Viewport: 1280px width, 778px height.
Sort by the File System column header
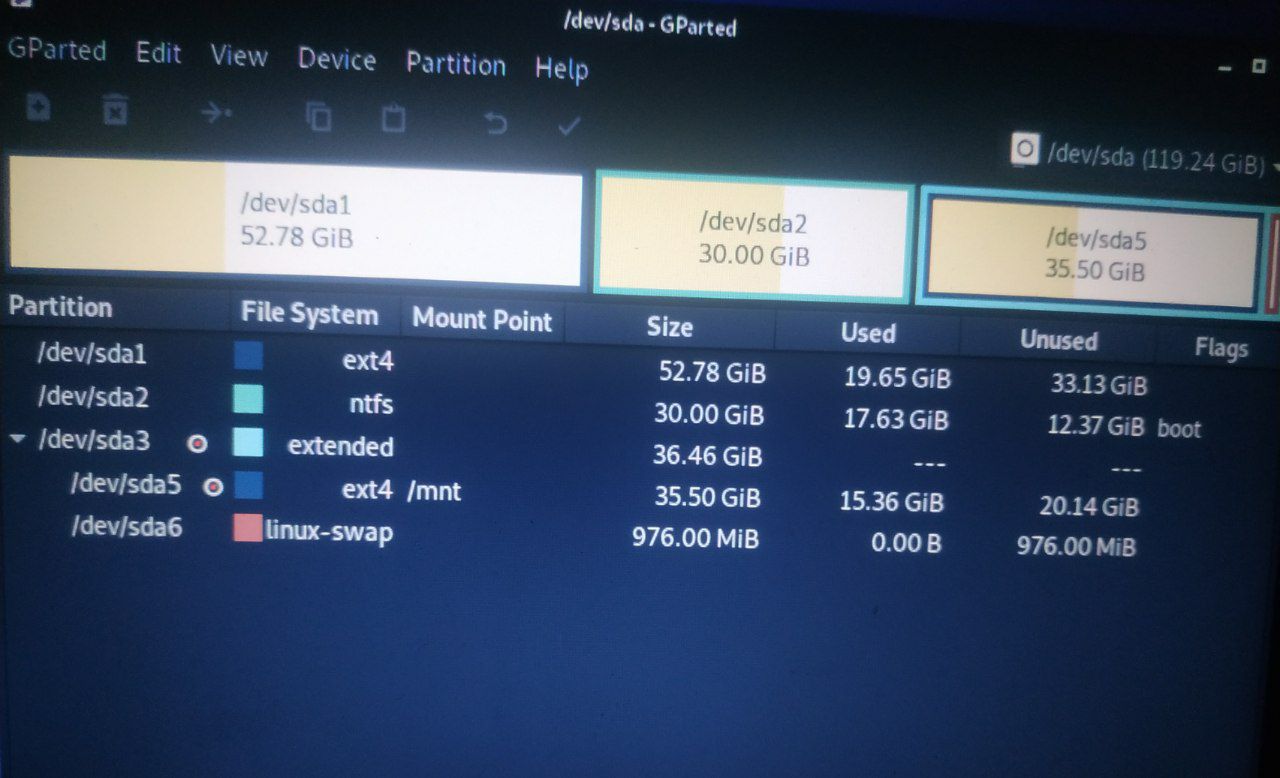[310, 314]
